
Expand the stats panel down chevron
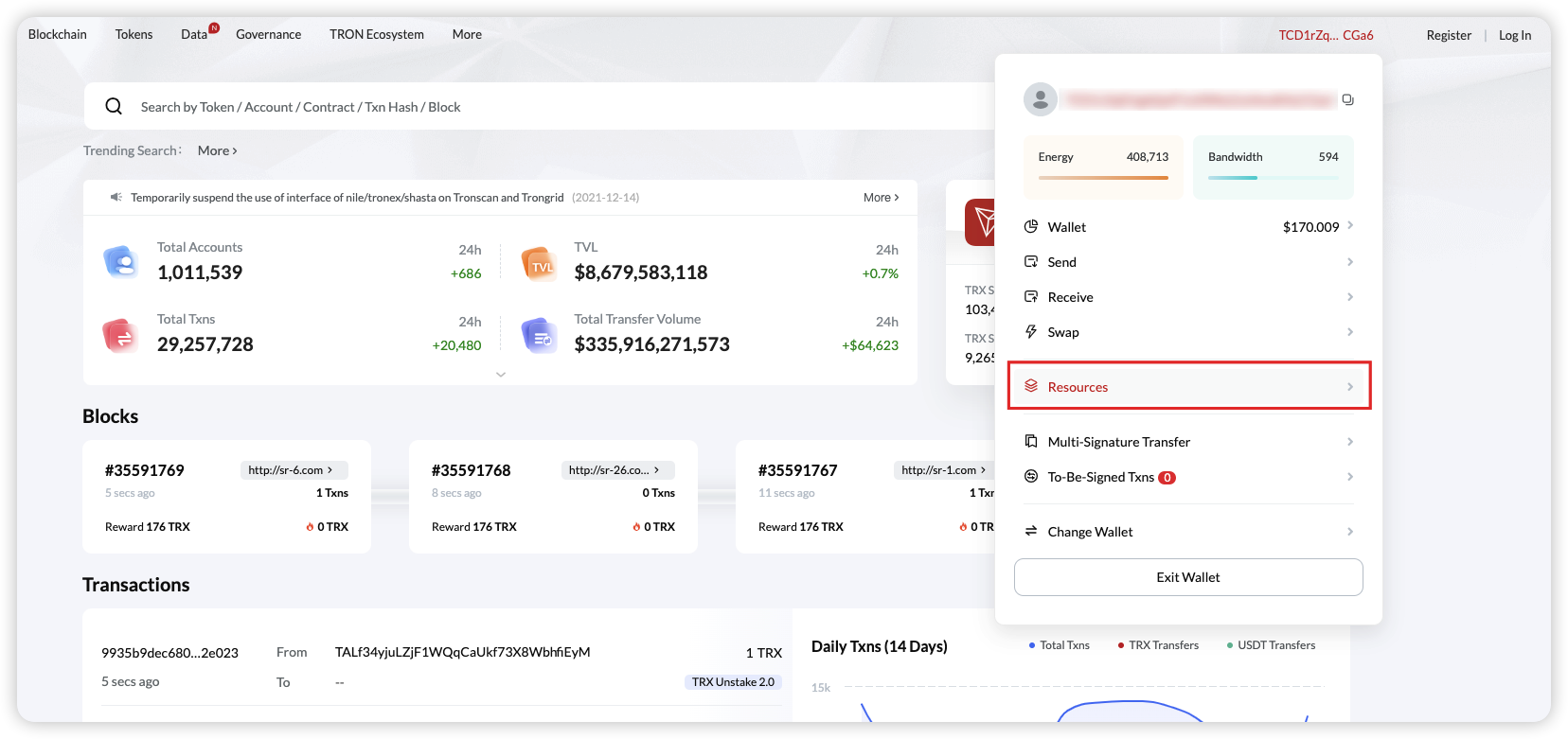[x=501, y=375]
